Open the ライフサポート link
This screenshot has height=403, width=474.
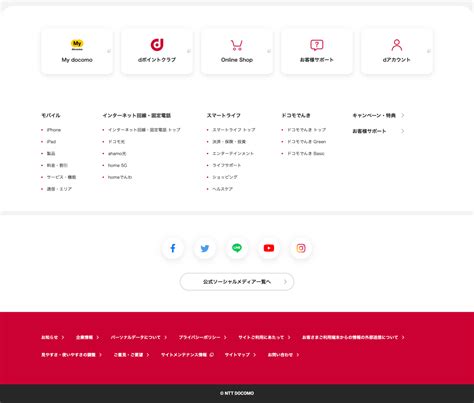click(227, 165)
